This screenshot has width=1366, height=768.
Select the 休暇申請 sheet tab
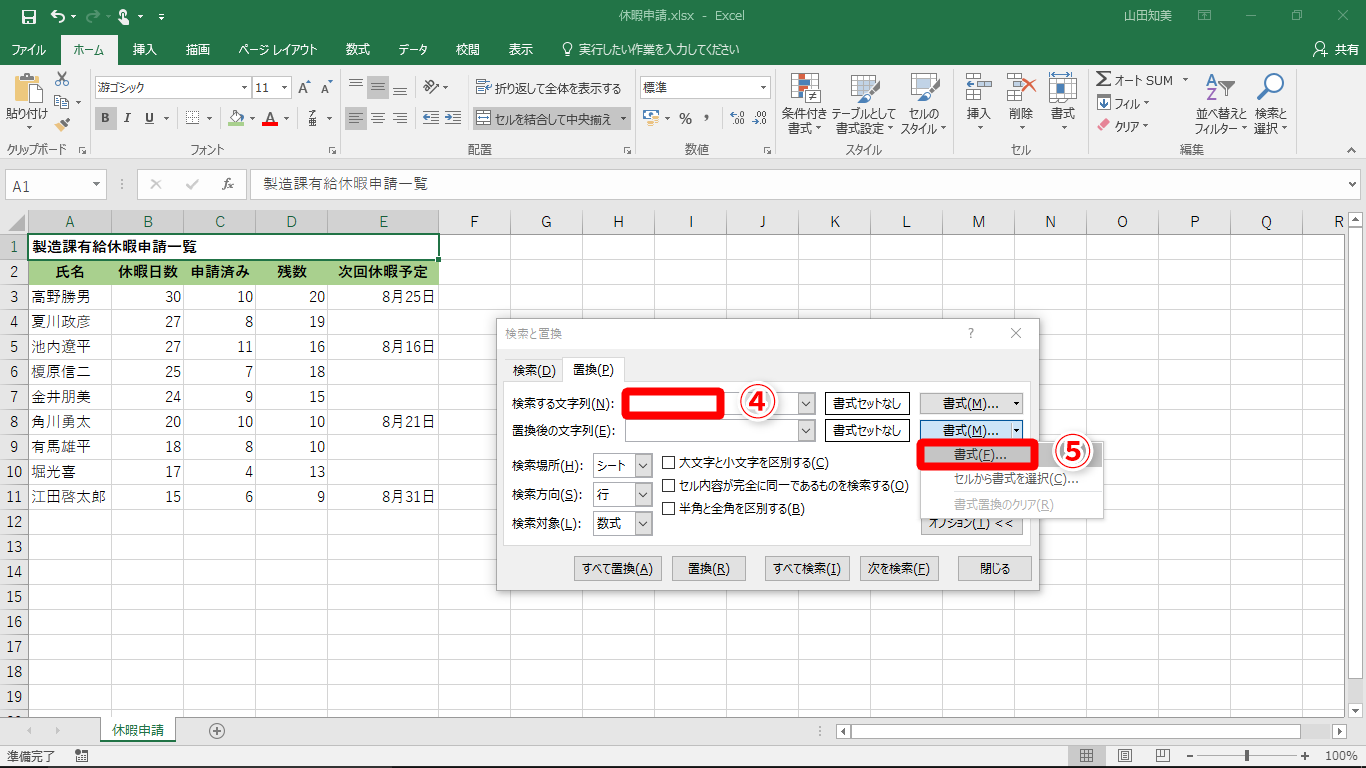(139, 731)
